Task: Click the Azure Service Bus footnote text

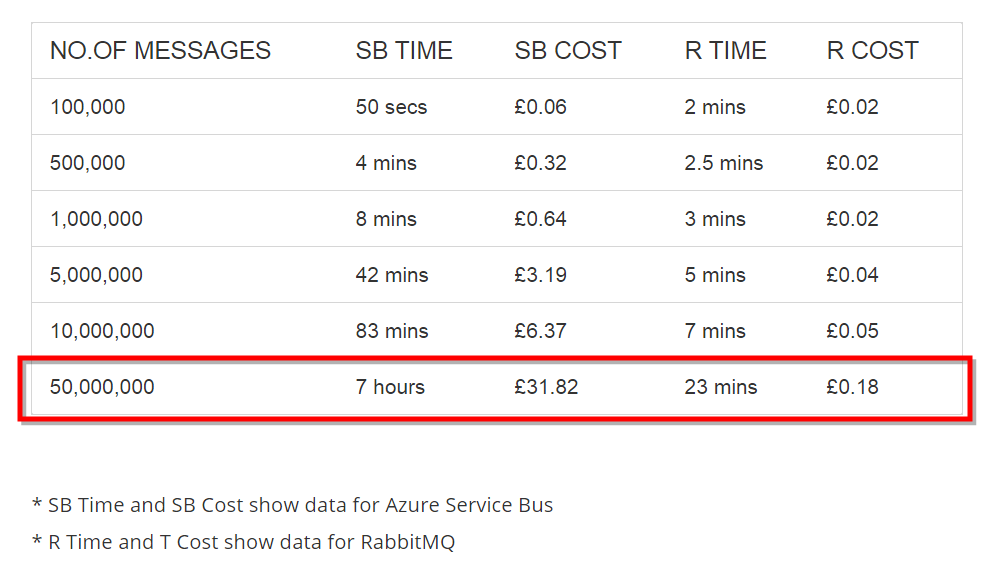Action: click(x=293, y=505)
